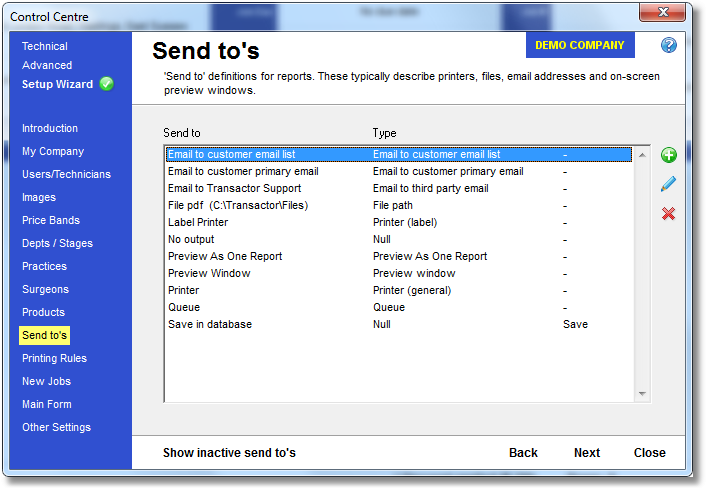Image resolution: width=707 pixels, height=491 pixels.
Task: Click the list scrollbar down arrow
Action: tap(642, 394)
